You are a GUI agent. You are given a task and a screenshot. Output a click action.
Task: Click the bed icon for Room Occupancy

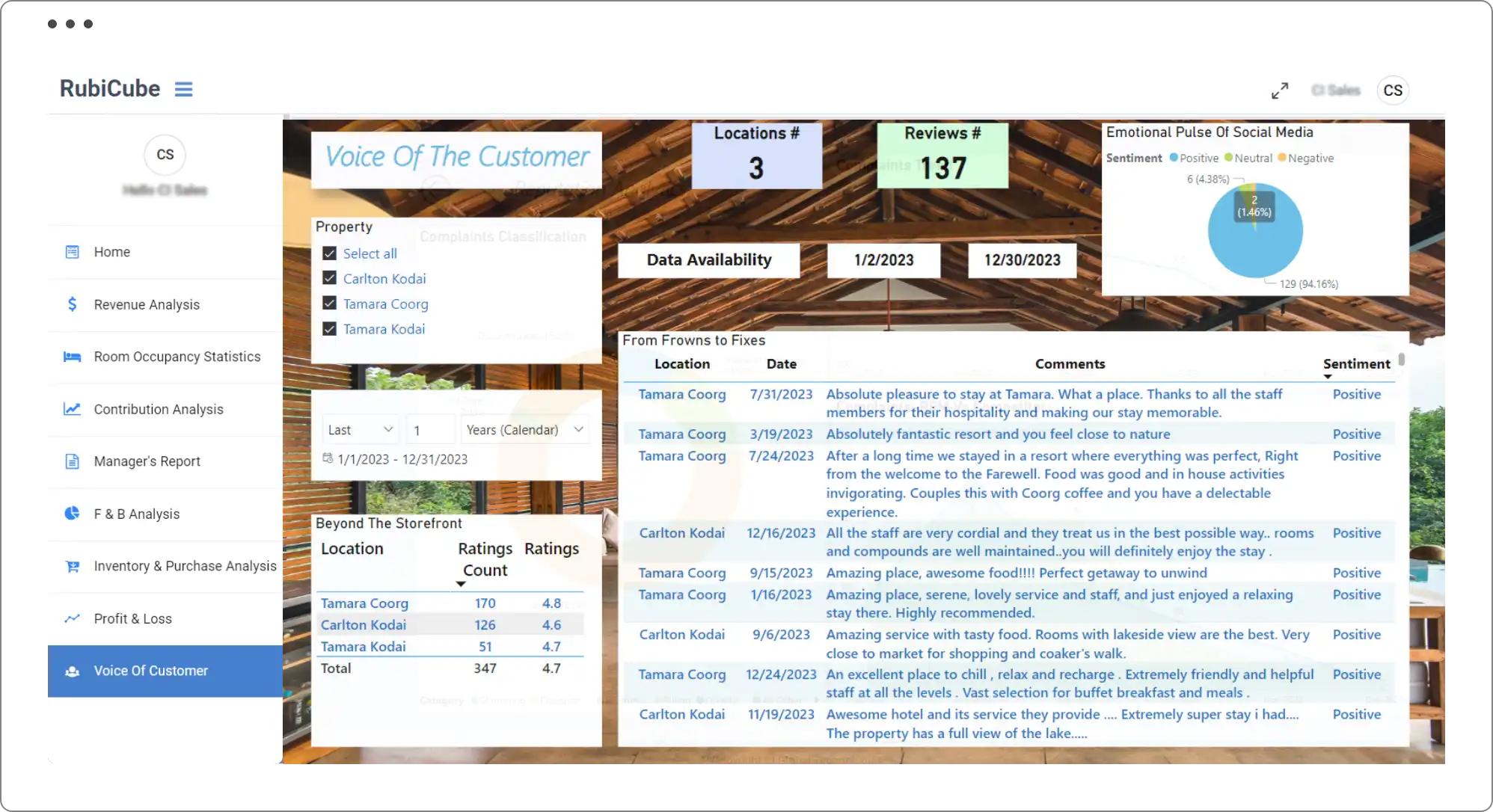(x=72, y=357)
